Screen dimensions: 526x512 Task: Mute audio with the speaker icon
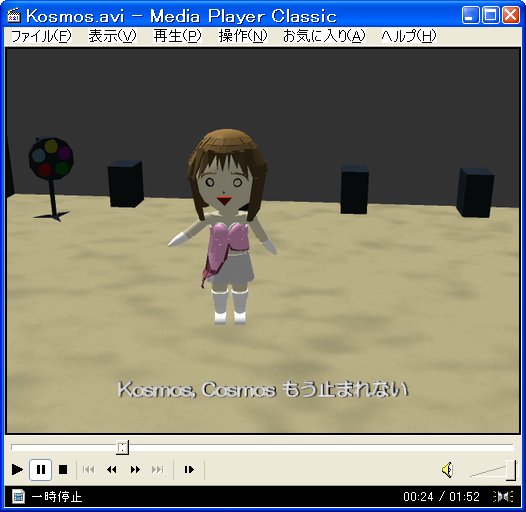[x=448, y=469]
